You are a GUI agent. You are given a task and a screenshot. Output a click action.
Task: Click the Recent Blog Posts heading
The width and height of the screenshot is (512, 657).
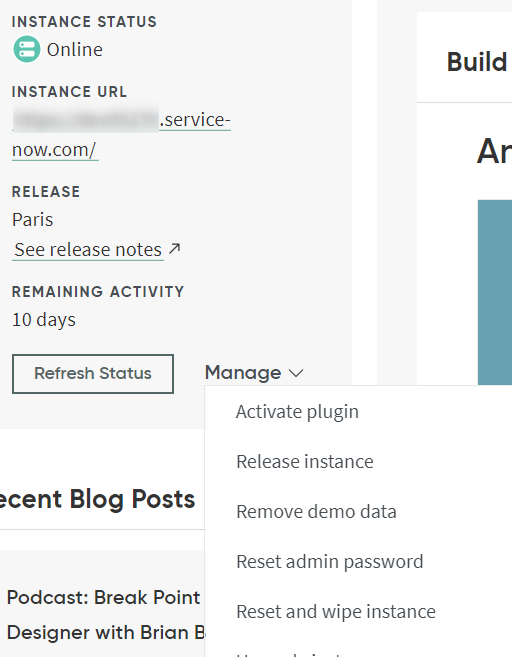coord(97,499)
